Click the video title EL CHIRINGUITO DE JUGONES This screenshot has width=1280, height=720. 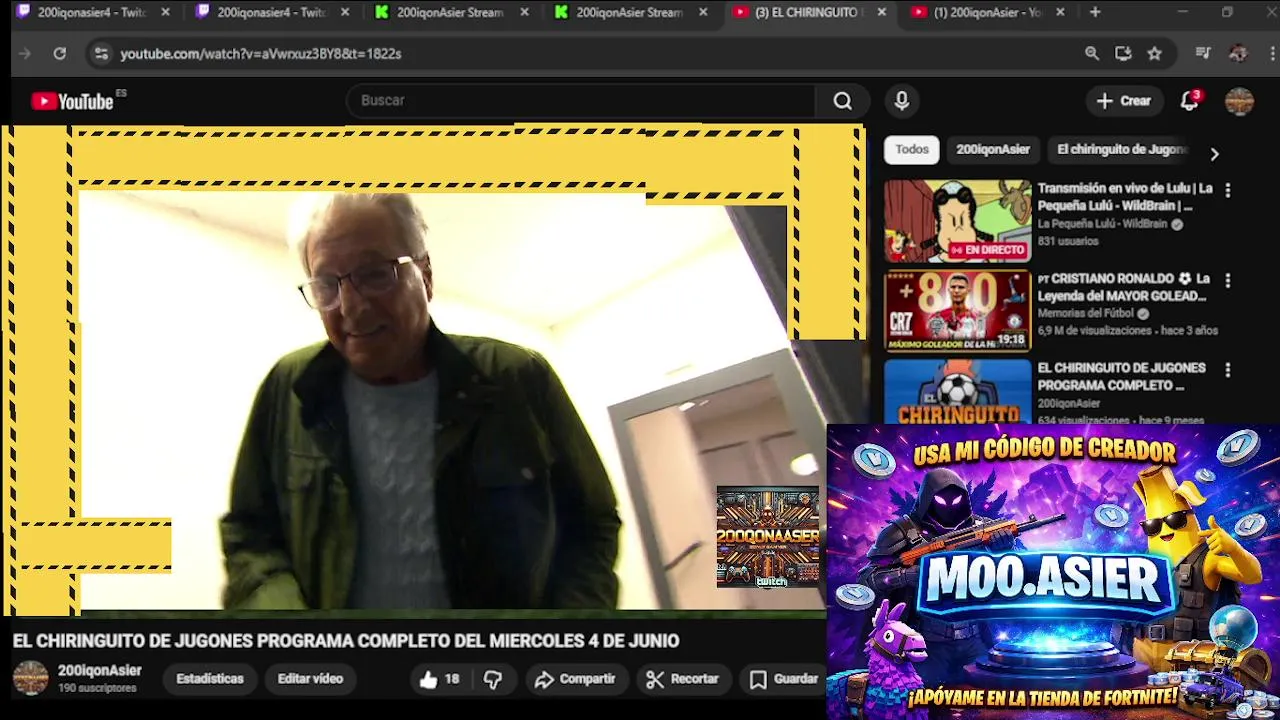(x=346, y=641)
